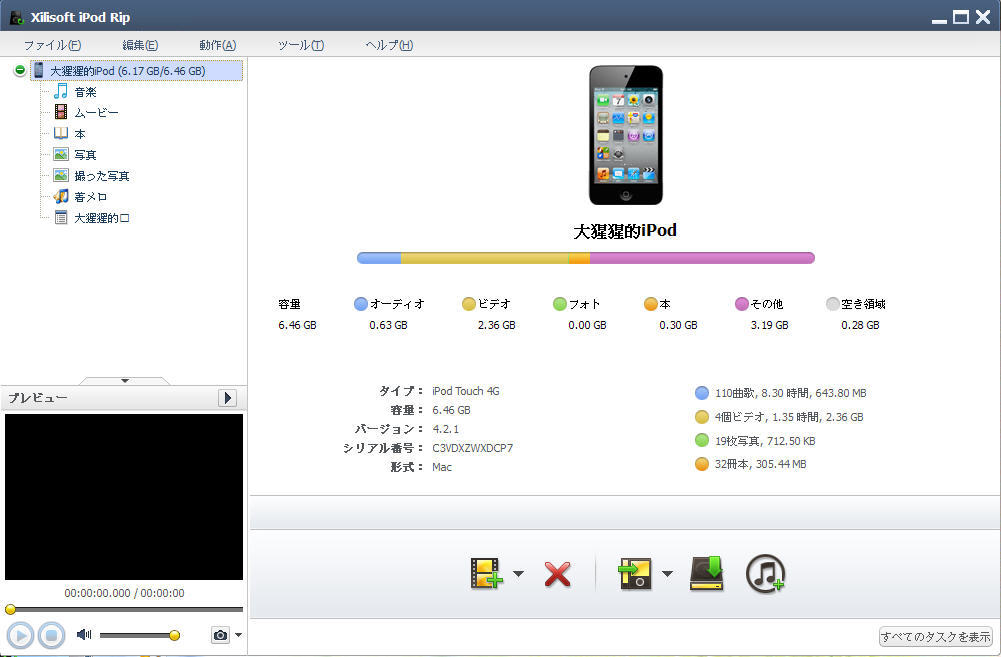Open the ファイル(F) menu
Screen dimensions: 1001x657
[52, 45]
